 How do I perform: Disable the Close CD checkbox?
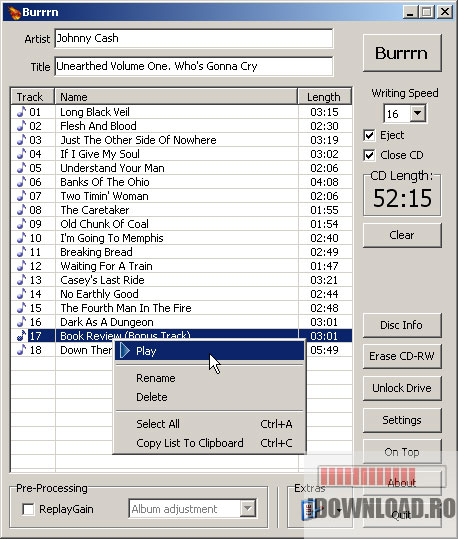369,155
